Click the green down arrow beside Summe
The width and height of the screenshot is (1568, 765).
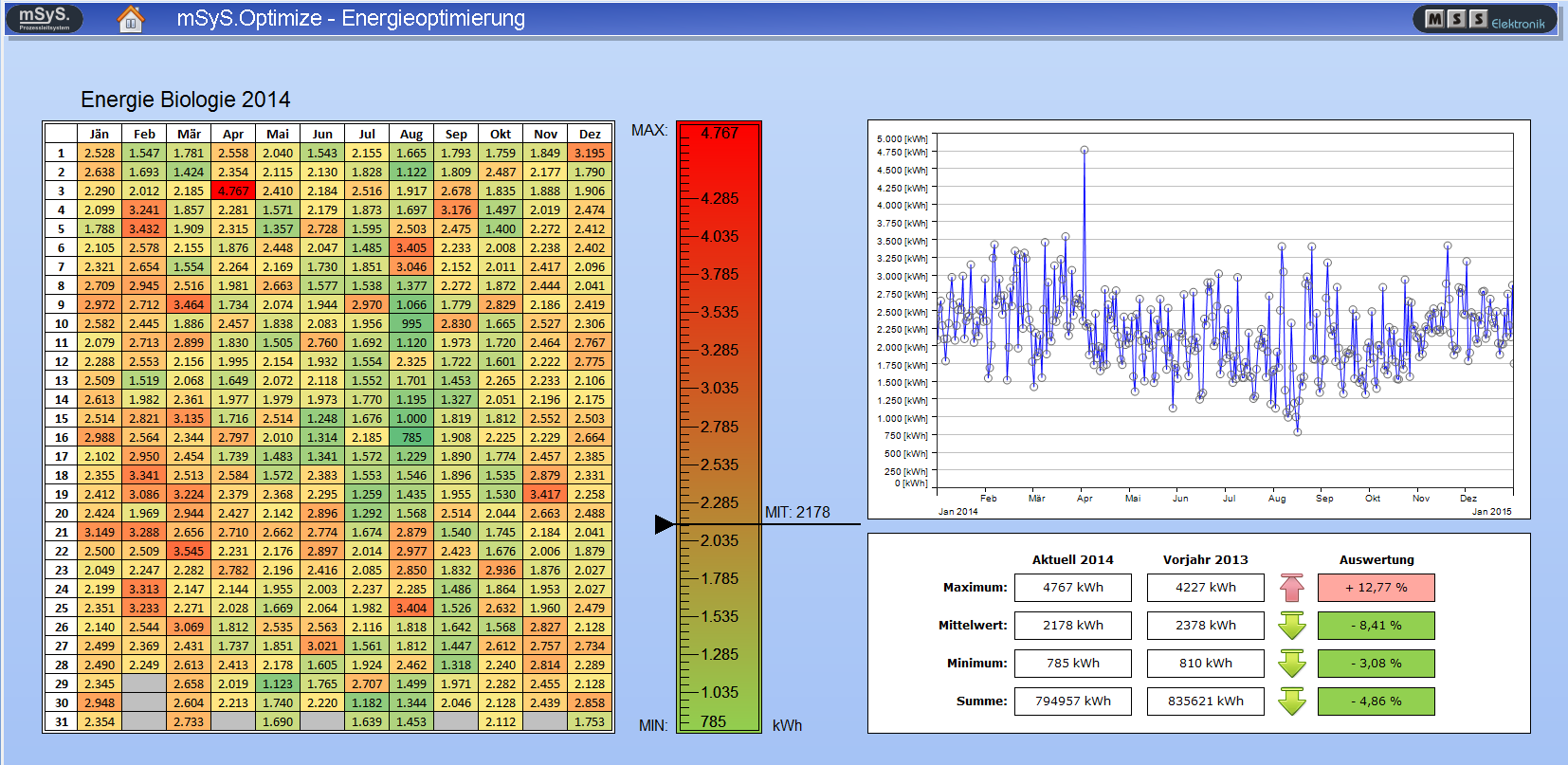pos(1292,701)
